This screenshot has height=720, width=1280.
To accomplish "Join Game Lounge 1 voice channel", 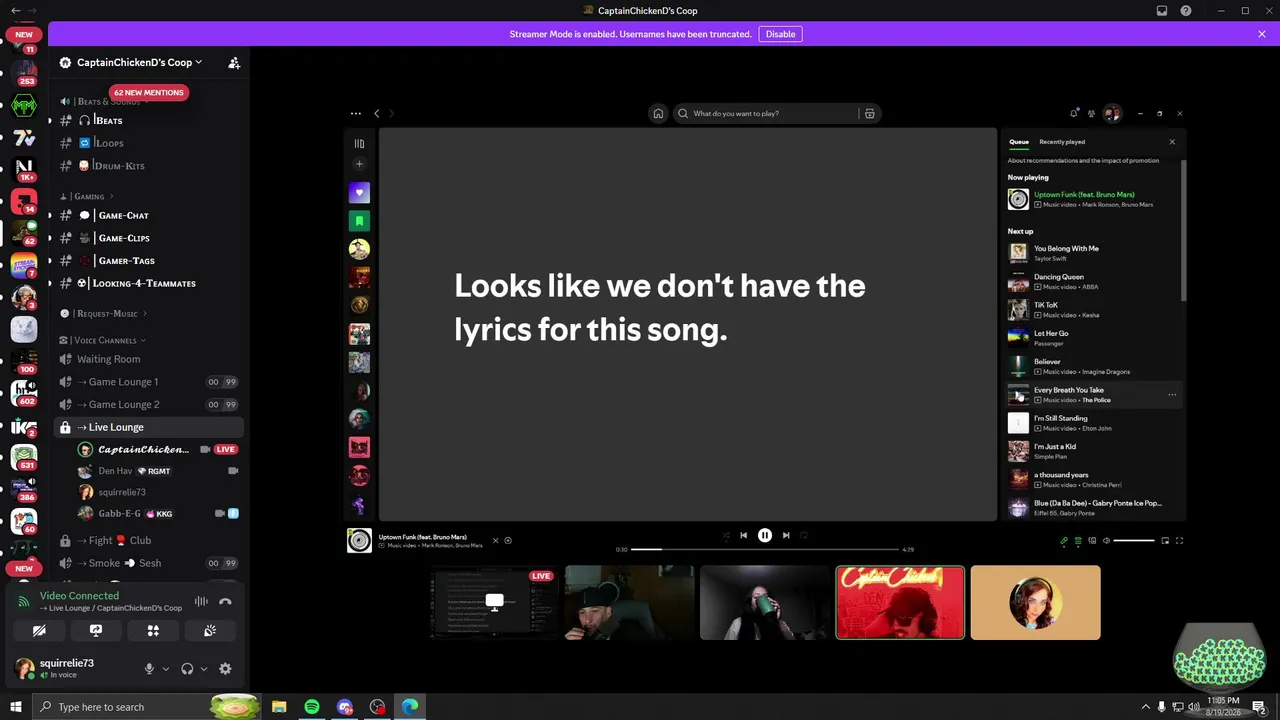I will click(148, 382).
